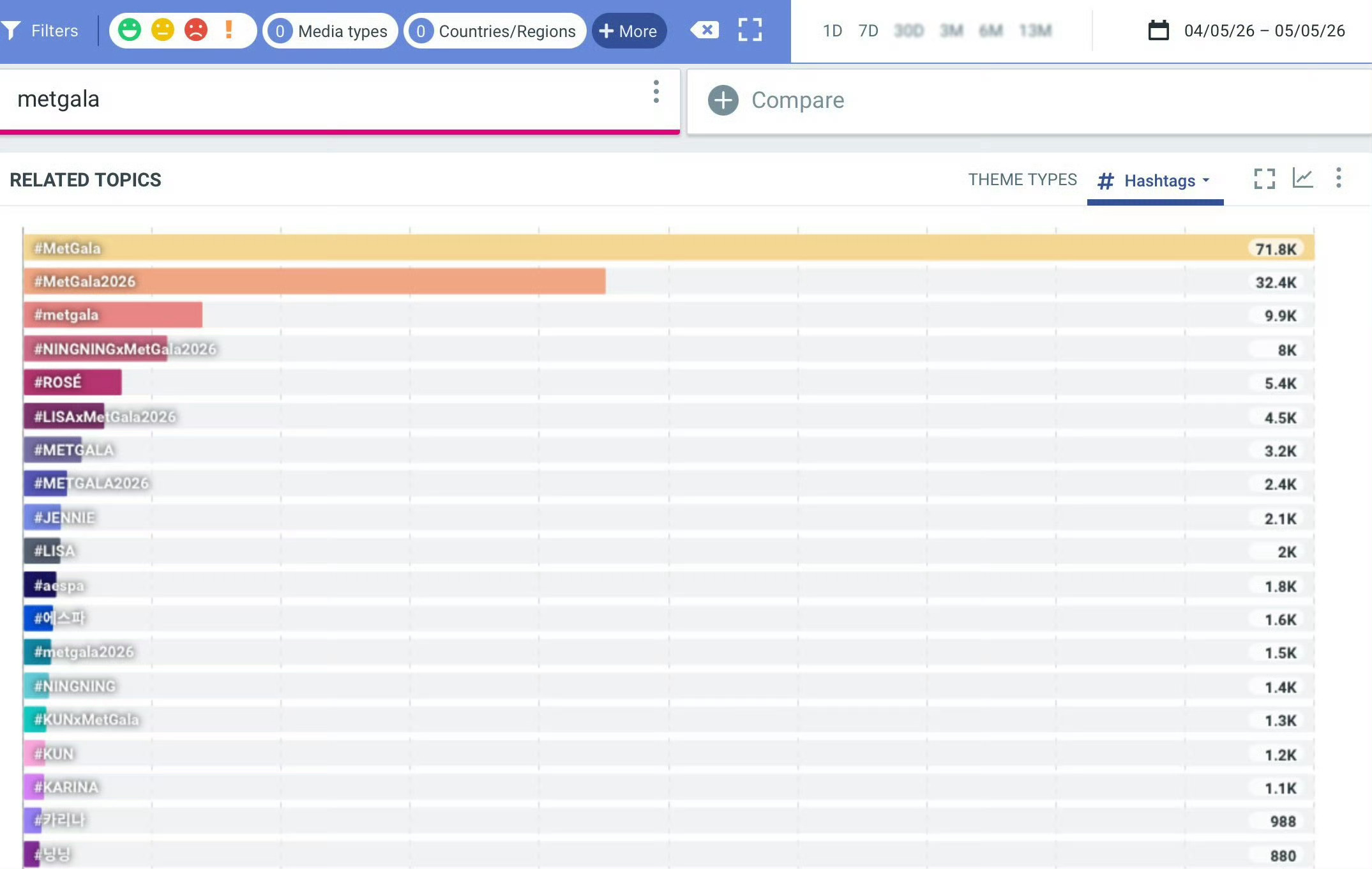Open the Hashtags theme type dropdown
1372x869 pixels.
(1155, 181)
